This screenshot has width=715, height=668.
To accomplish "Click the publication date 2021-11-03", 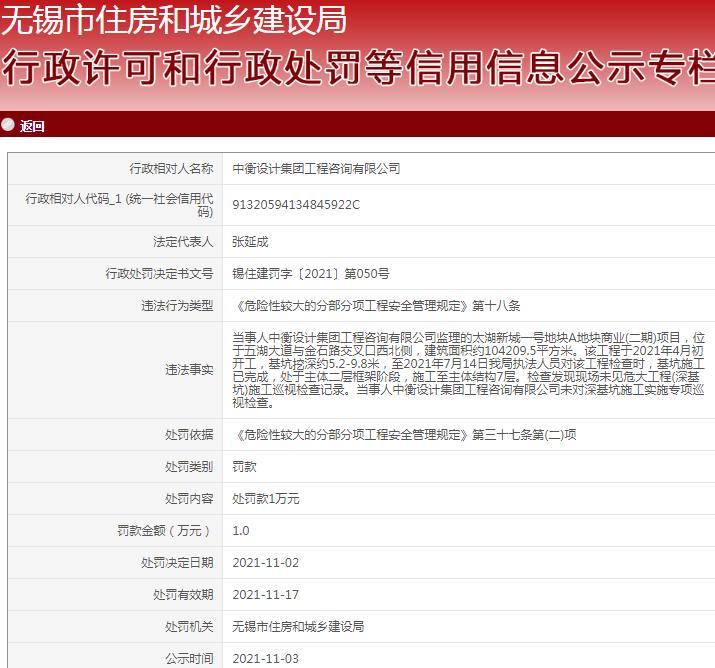I will [265, 658].
